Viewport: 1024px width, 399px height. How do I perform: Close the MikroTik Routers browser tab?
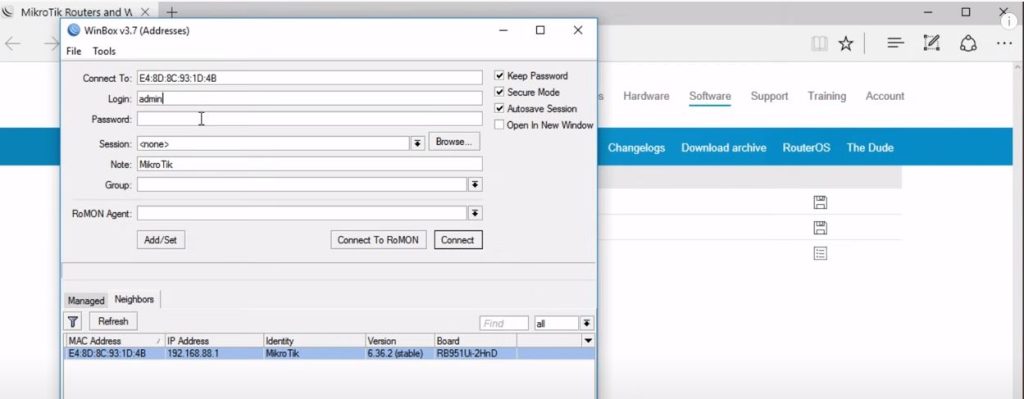146,12
